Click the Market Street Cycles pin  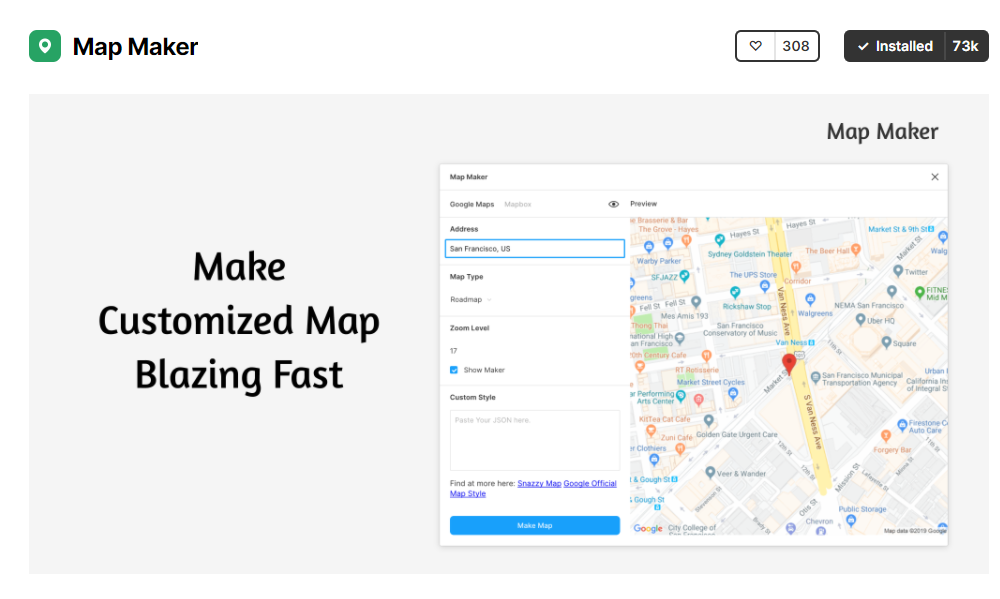pyautogui.click(x=733, y=394)
